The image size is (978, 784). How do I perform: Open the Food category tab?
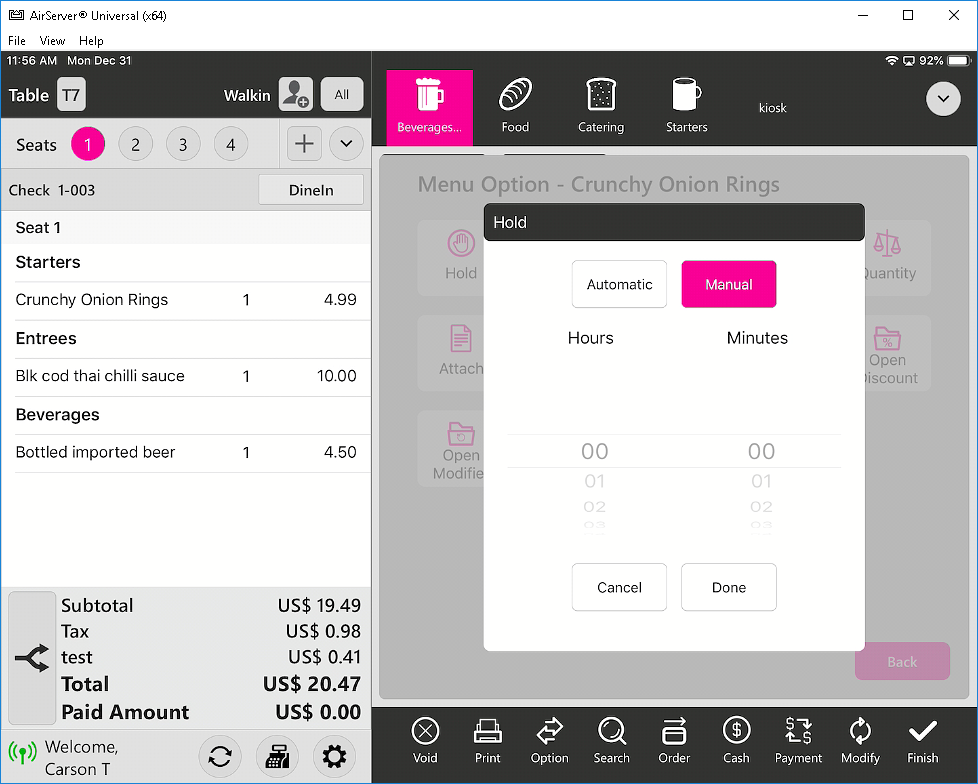pyautogui.click(x=515, y=104)
